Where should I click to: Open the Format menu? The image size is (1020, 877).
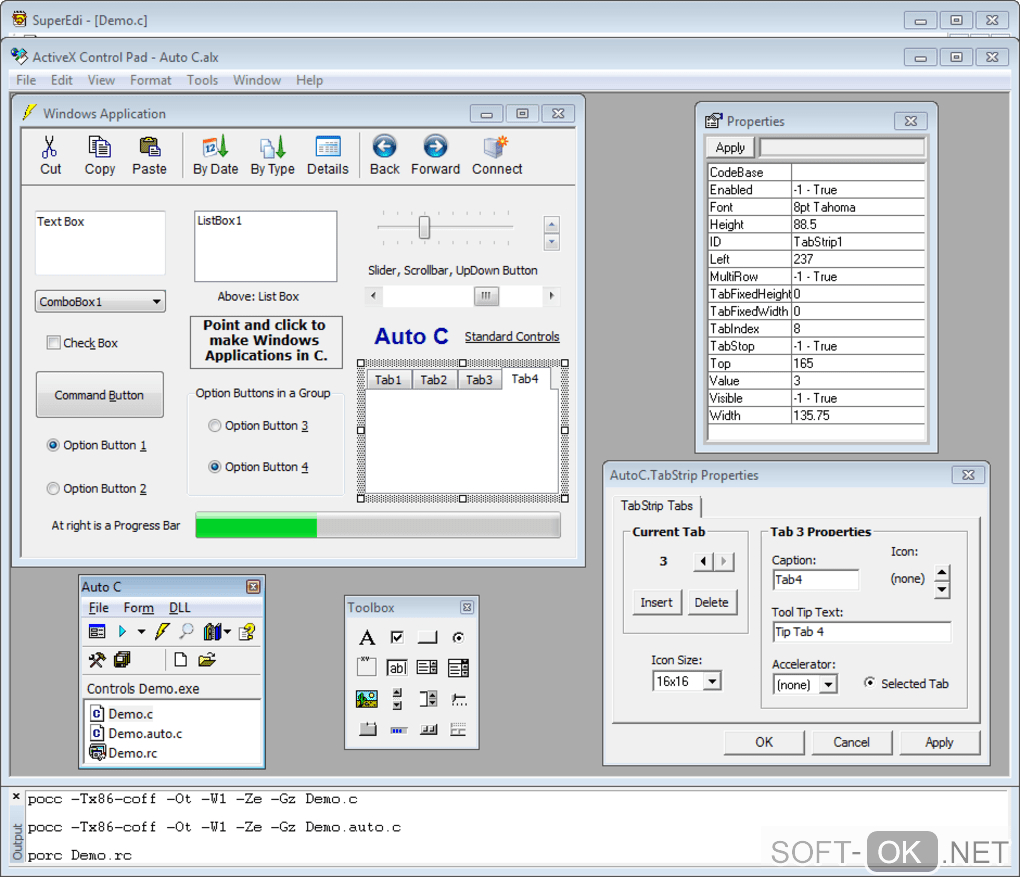[x=150, y=80]
